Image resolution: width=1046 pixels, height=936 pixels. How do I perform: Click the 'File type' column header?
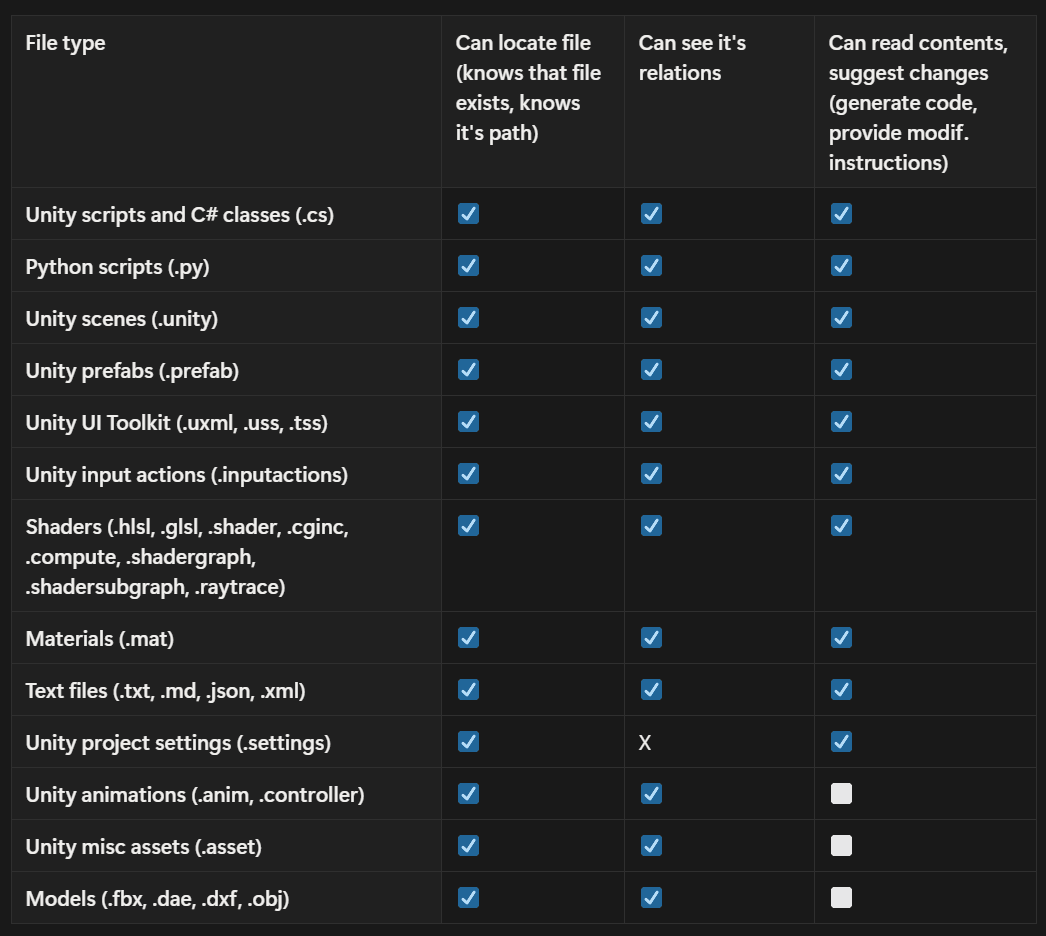click(65, 43)
